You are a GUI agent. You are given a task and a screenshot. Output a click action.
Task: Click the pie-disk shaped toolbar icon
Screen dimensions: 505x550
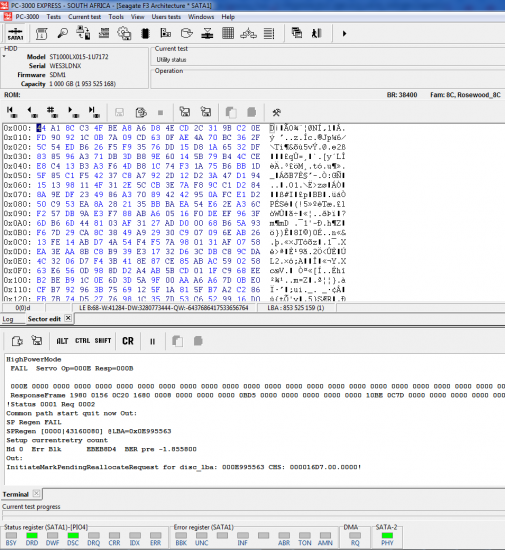click(x=187, y=34)
